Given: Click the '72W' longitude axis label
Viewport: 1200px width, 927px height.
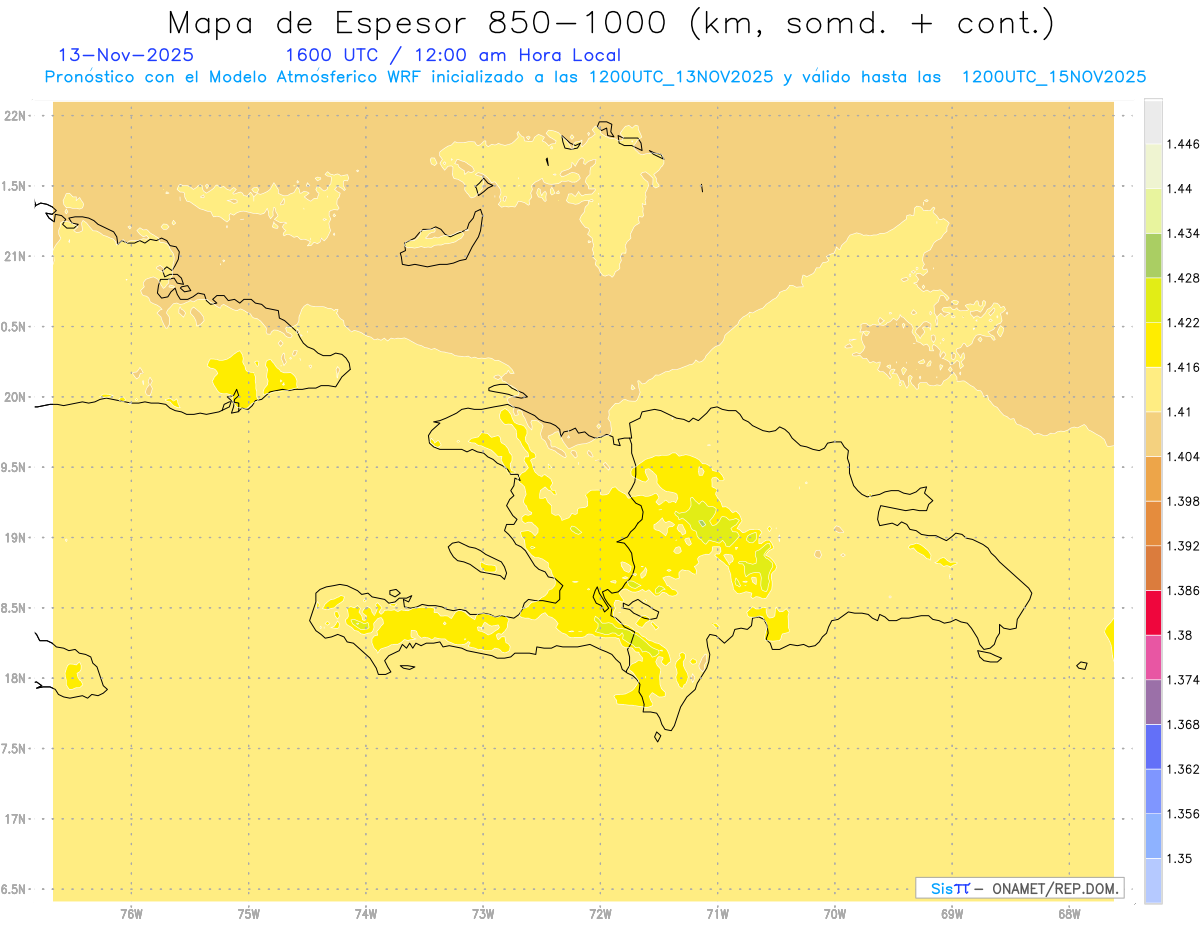Looking at the screenshot, I should coord(600,913).
